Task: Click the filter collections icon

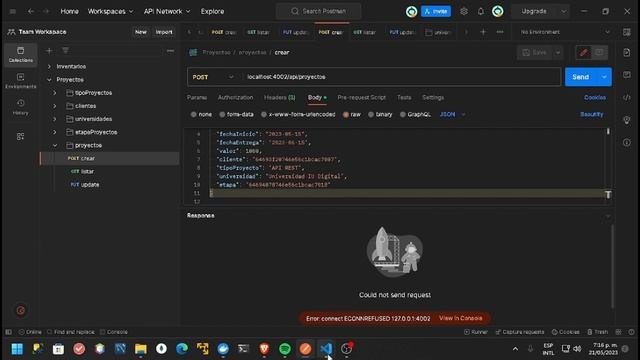Action: pos(65,51)
